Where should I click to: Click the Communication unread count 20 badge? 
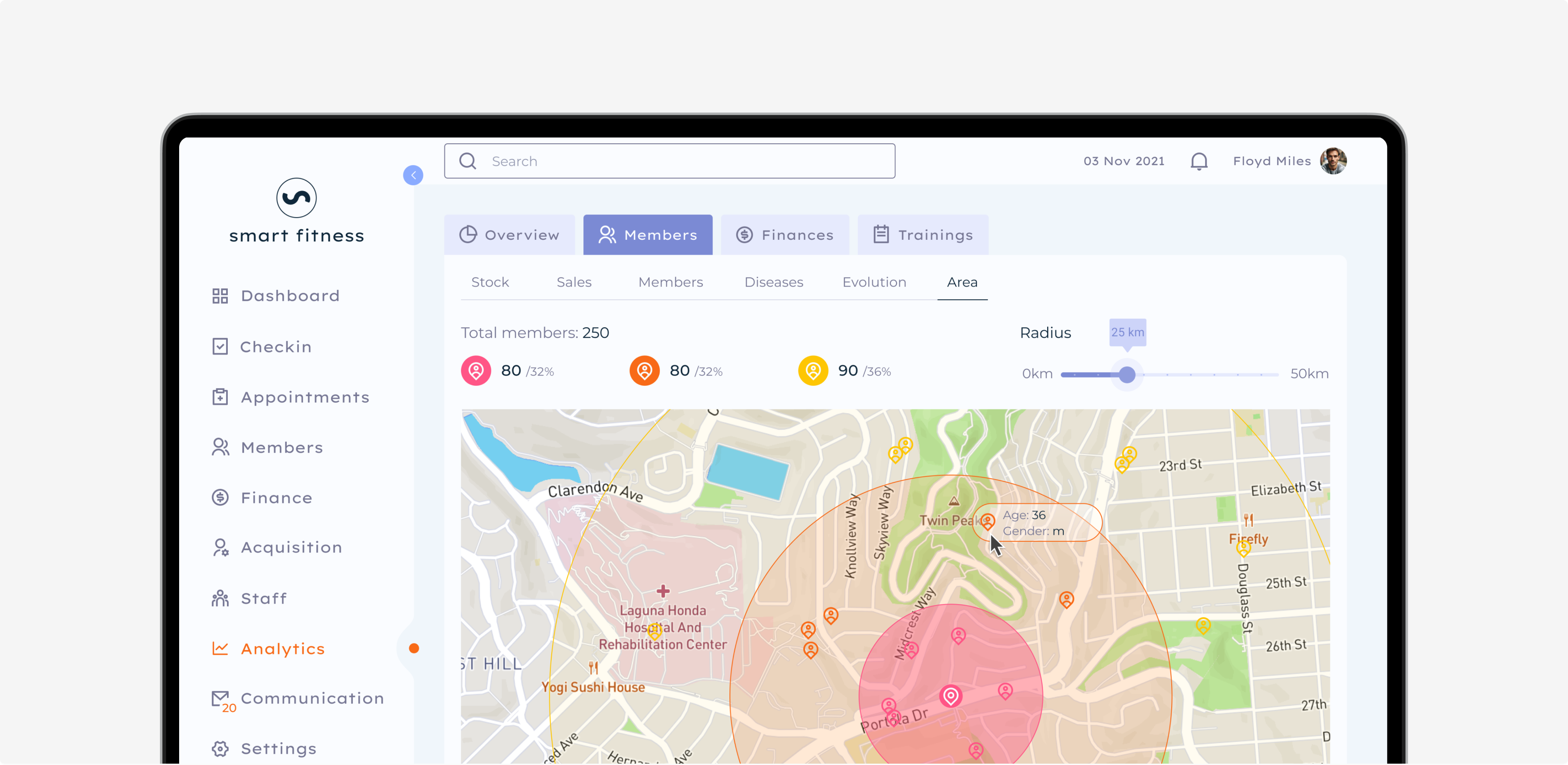229,708
